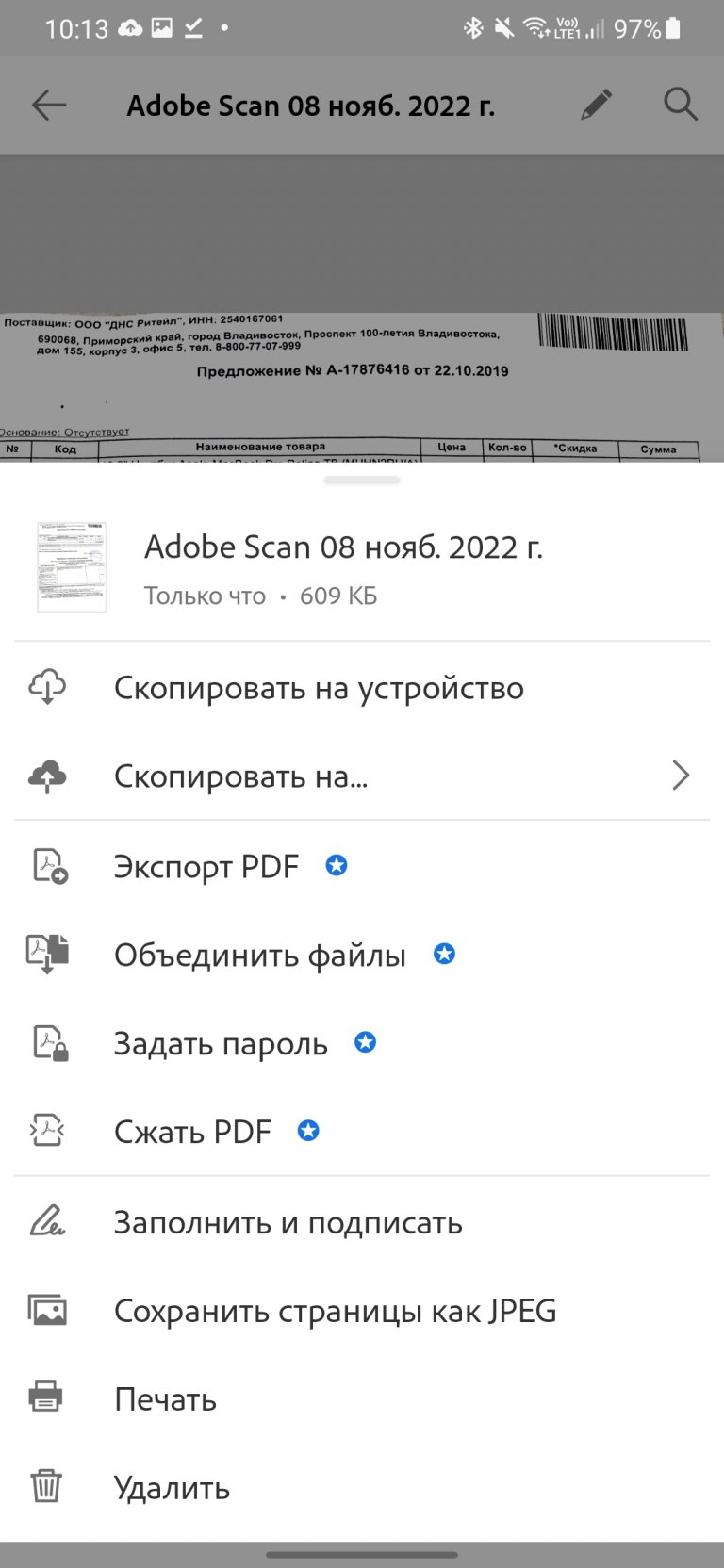Select "Скопировать на устройство" option
The height and width of the screenshot is (1568, 724).
pyautogui.click(x=319, y=688)
